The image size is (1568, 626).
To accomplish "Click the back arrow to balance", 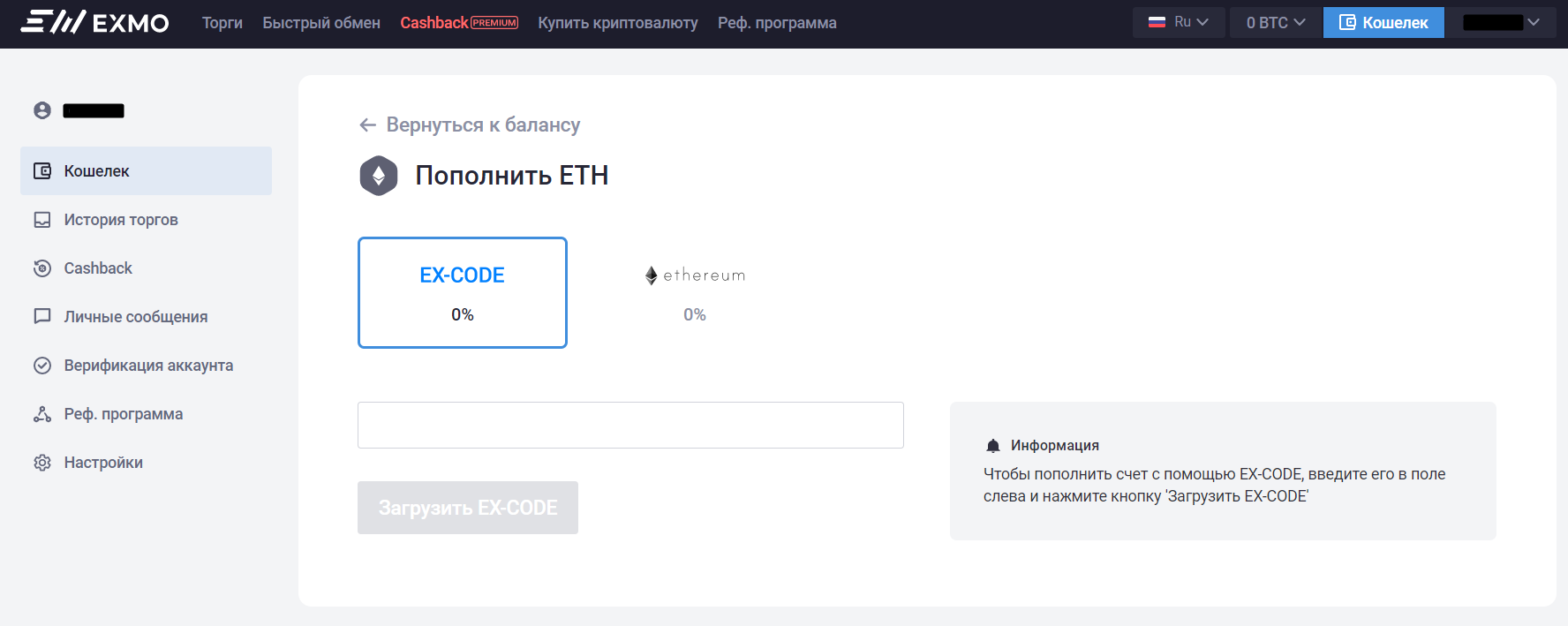I will pos(368,125).
